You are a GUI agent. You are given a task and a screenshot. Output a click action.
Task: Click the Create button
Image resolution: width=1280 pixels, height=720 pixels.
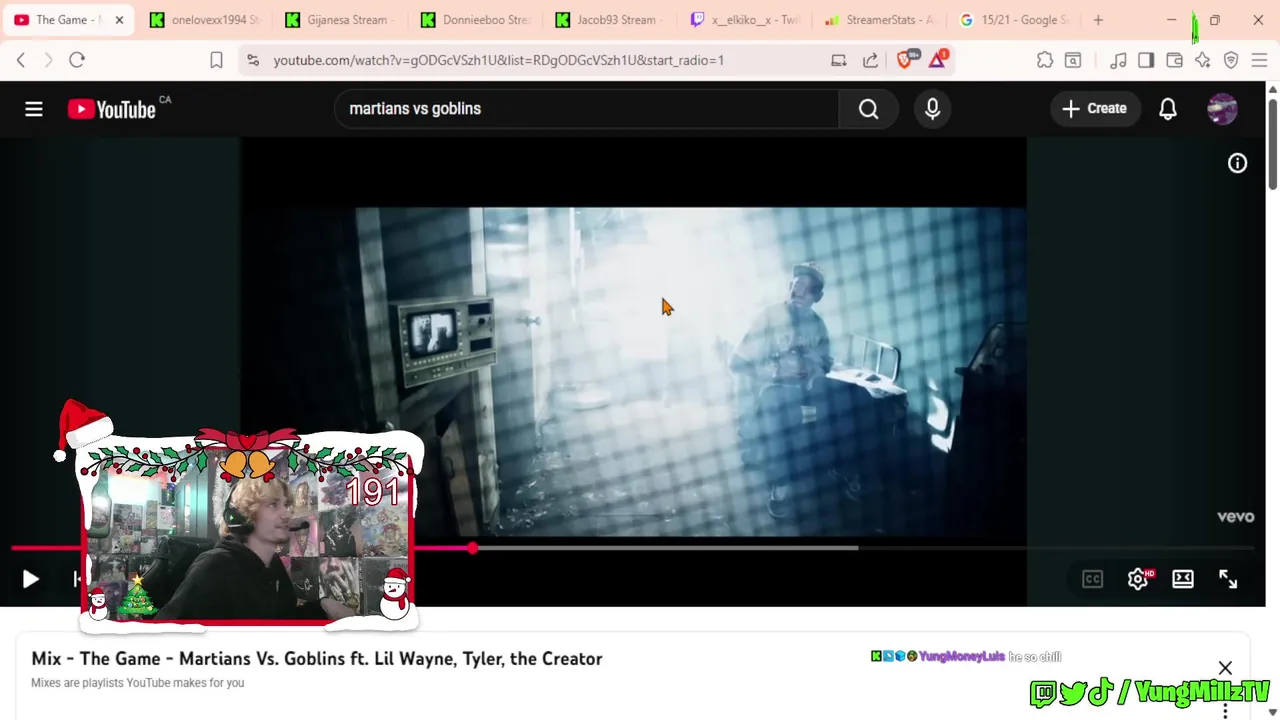click(1094, 109)
